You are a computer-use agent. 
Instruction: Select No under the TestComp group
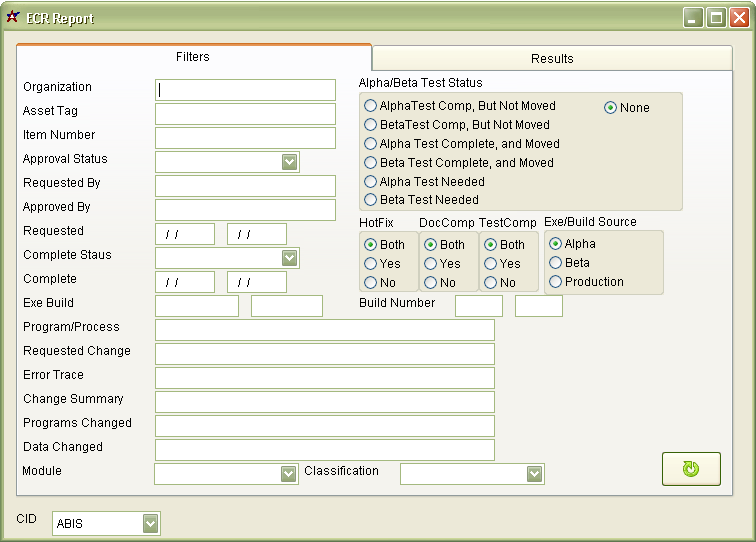(x=491, y=283)
